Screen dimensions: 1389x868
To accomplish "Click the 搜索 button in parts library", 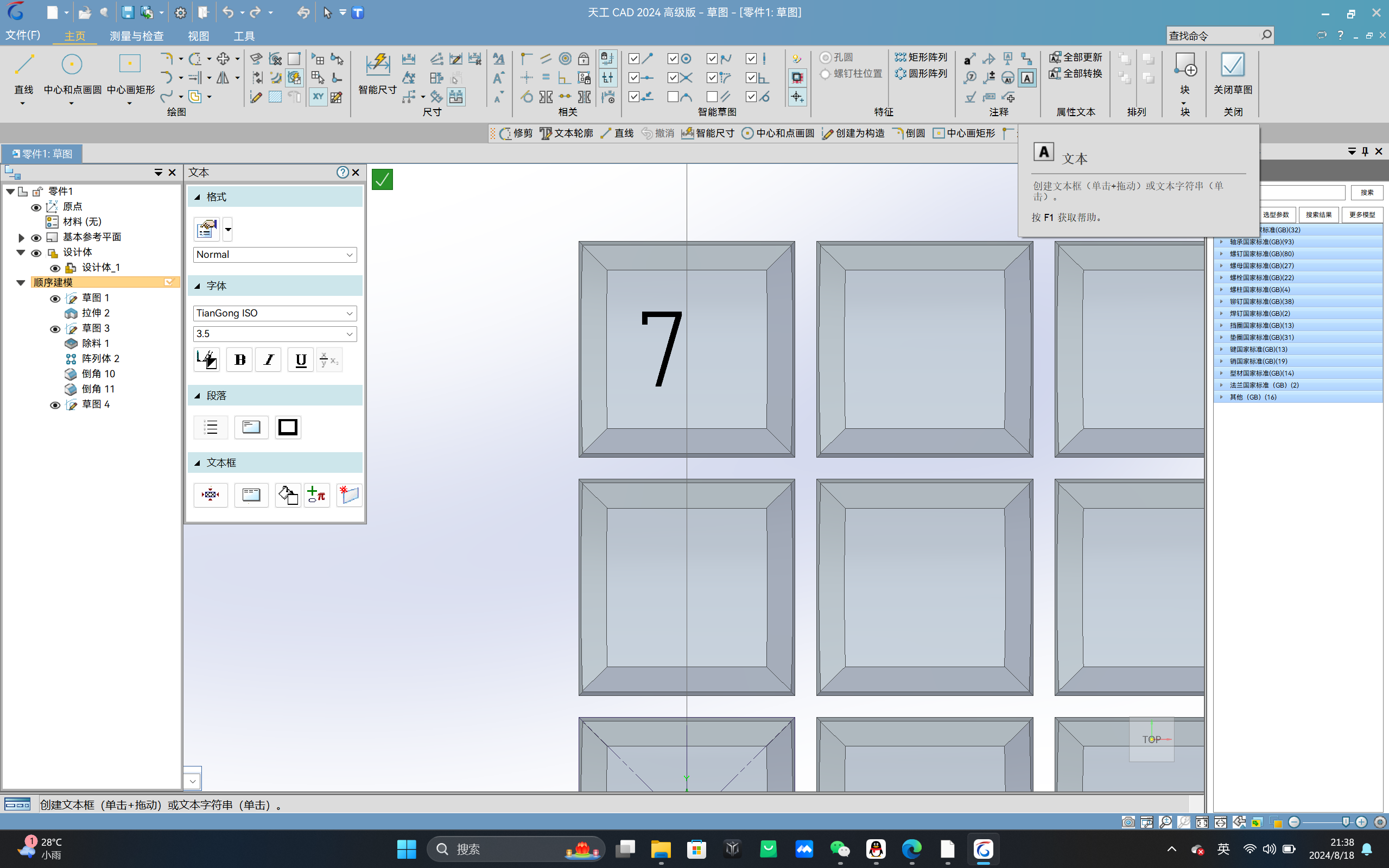I will pyautogui.click(x=1367, y=192).
